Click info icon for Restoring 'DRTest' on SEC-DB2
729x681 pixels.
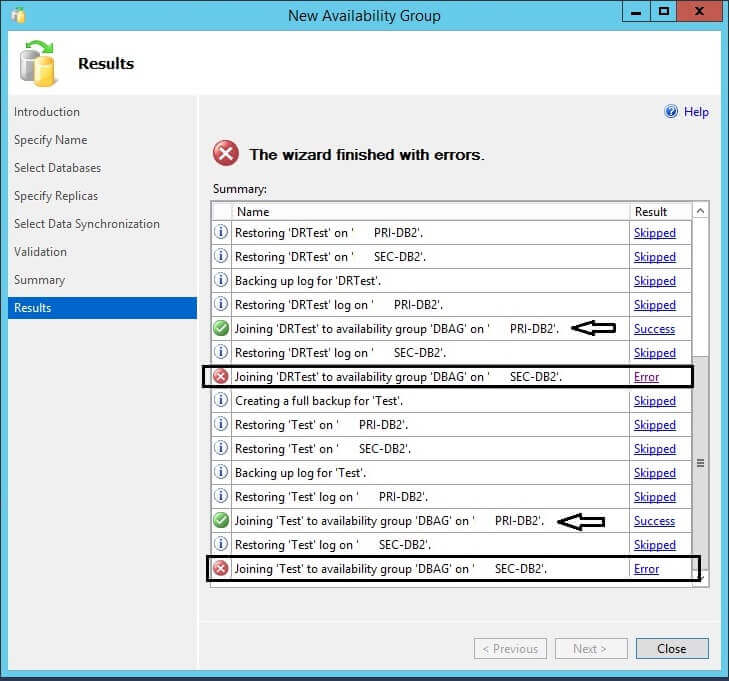(221, 256)
